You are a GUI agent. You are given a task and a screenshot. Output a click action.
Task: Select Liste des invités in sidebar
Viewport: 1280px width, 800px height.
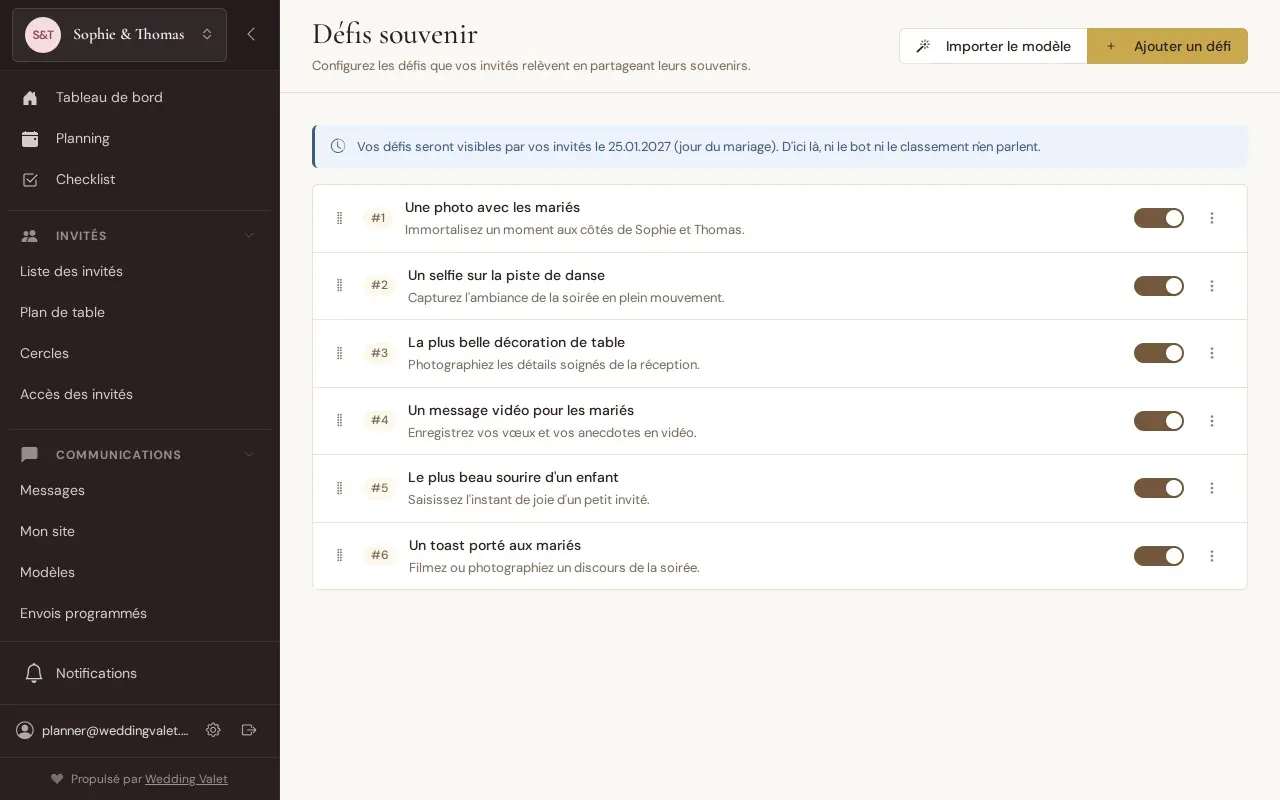139,271
